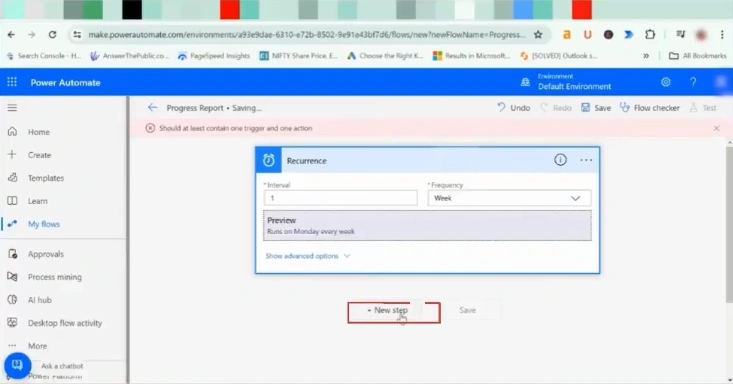The height and width of the screenshot is (384, 733).
Task: Click the Save button below the trigger
Action: tap(467, 310)
